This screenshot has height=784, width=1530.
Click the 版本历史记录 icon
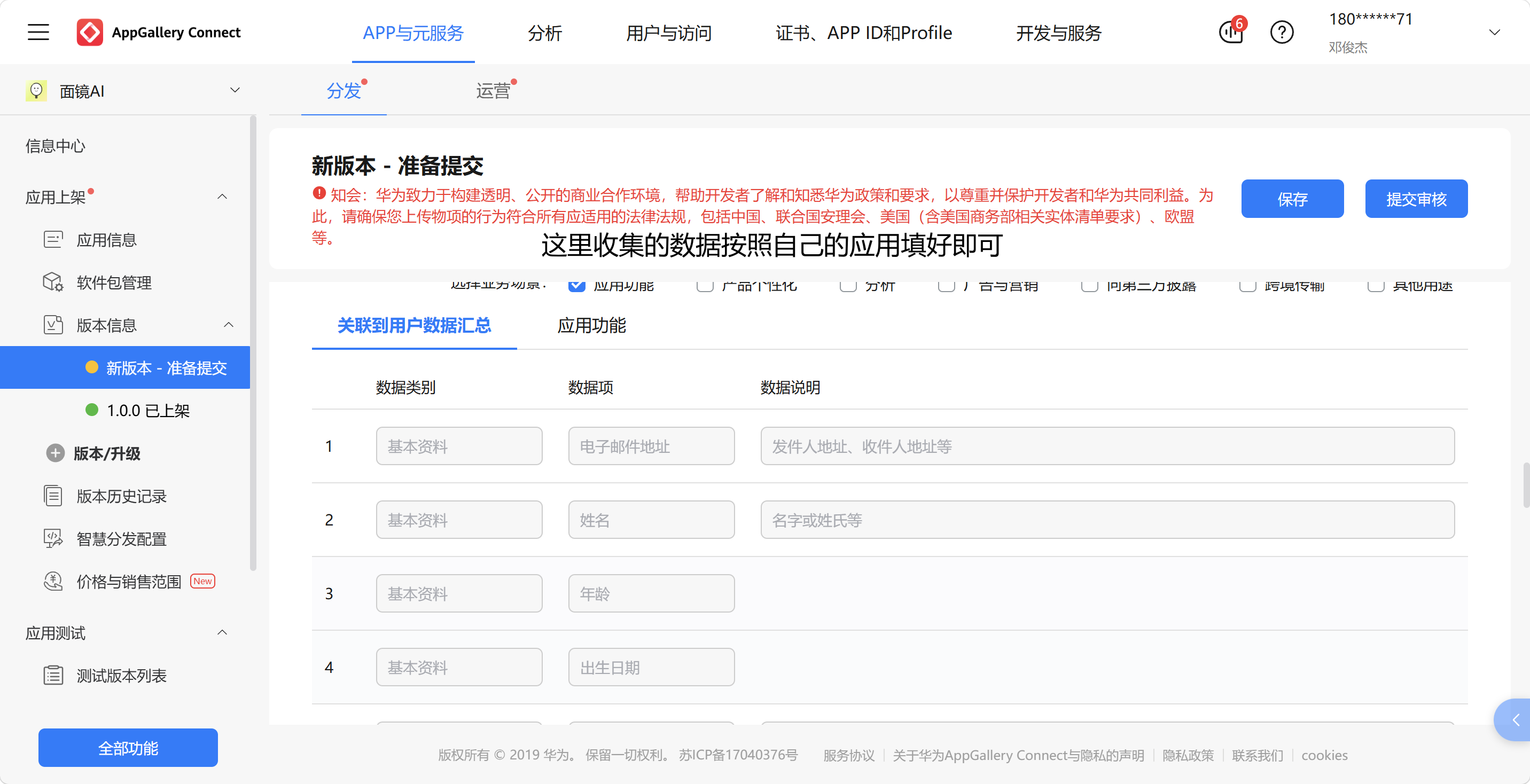pos(53,496)
